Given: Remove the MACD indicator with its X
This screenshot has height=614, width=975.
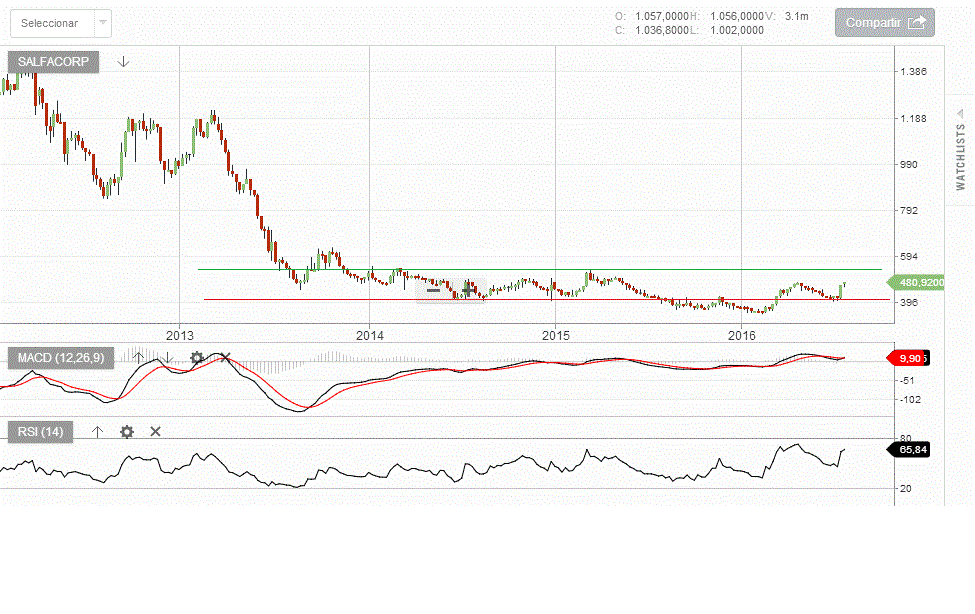Looking at the screenshot, I should 225,357.
